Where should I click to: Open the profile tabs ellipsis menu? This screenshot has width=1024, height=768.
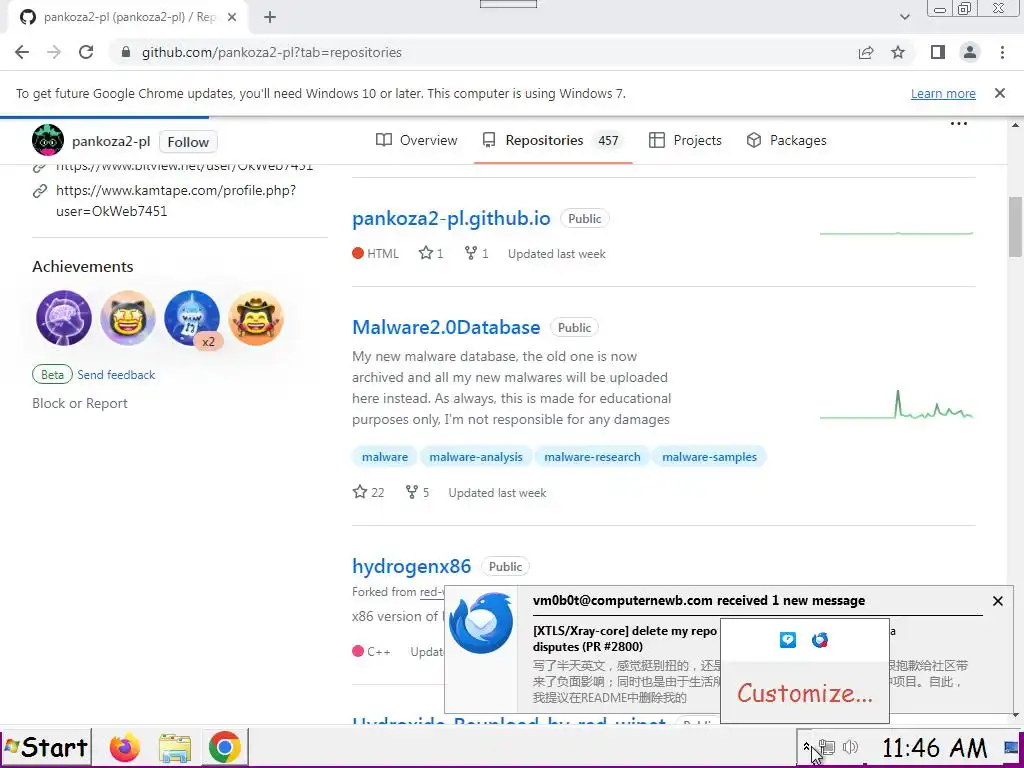click(958, 123)
